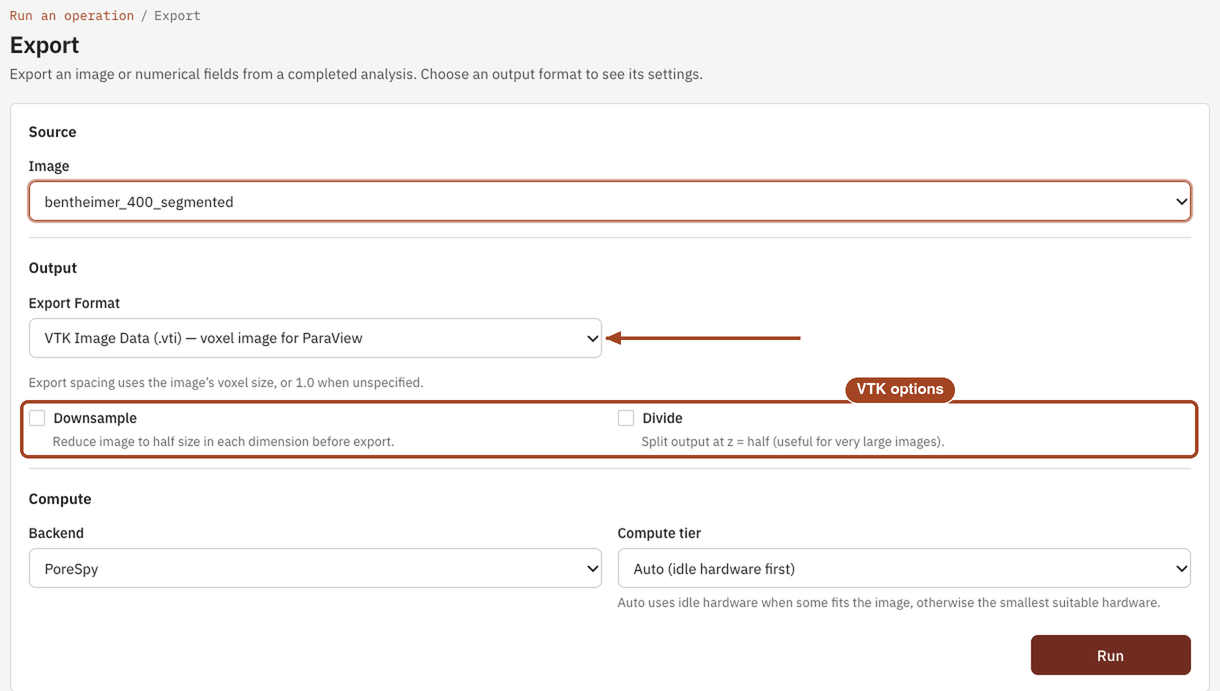
Task: Click the 'Export' breadcrumb text
Action: click(177, 16)
